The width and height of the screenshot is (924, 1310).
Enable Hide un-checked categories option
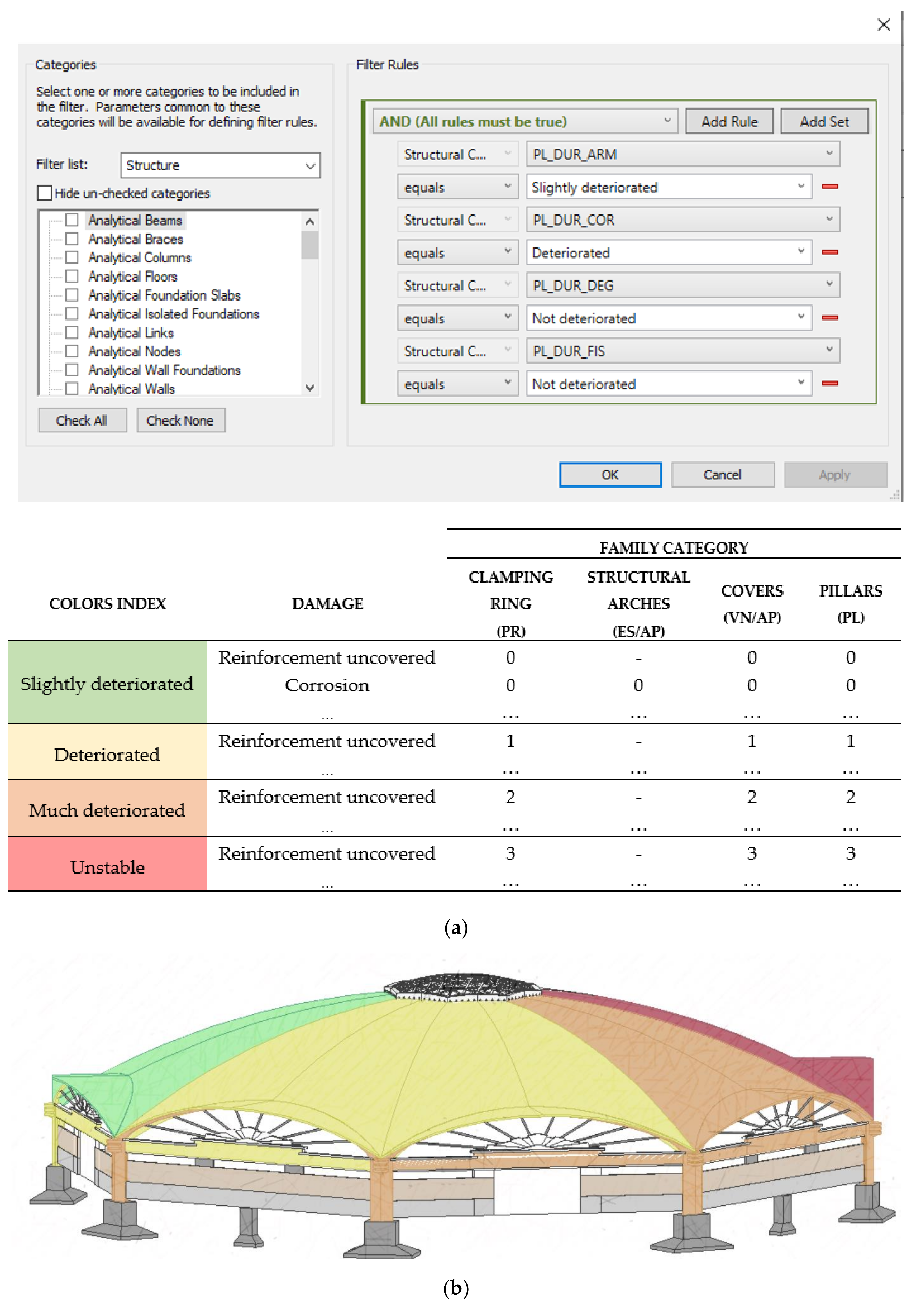(44, 193)
